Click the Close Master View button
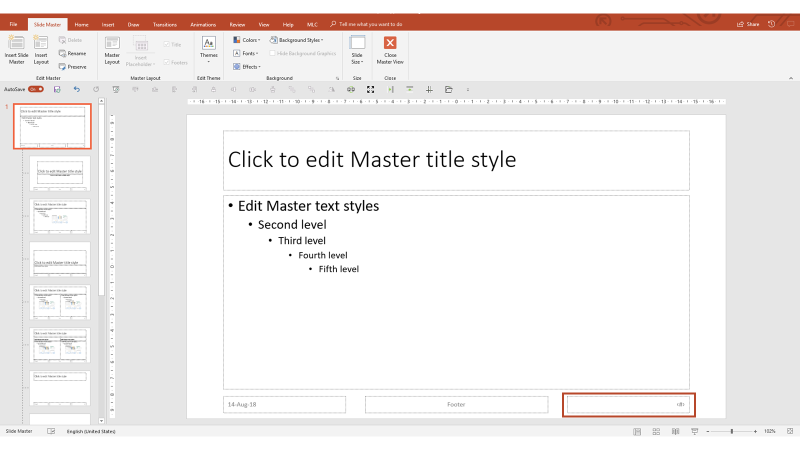Screen dimensions: 800x450 pos(390,49)
